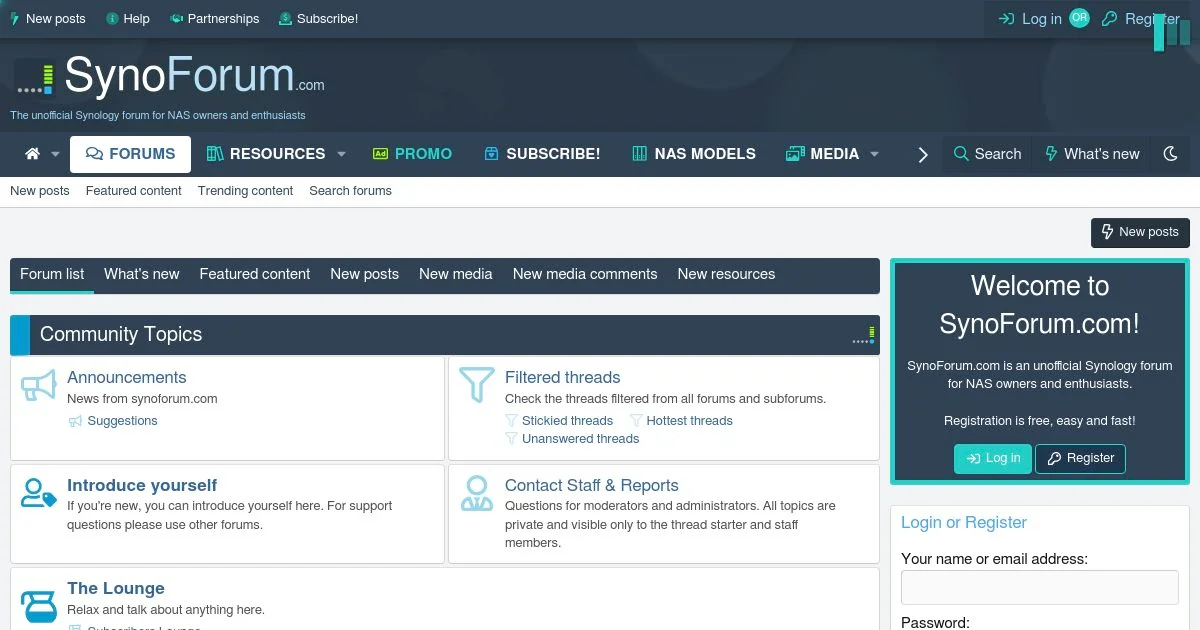Select the New posts tab
The height and width of the screenshot is (630, 1200).
(x=365, y=274)
